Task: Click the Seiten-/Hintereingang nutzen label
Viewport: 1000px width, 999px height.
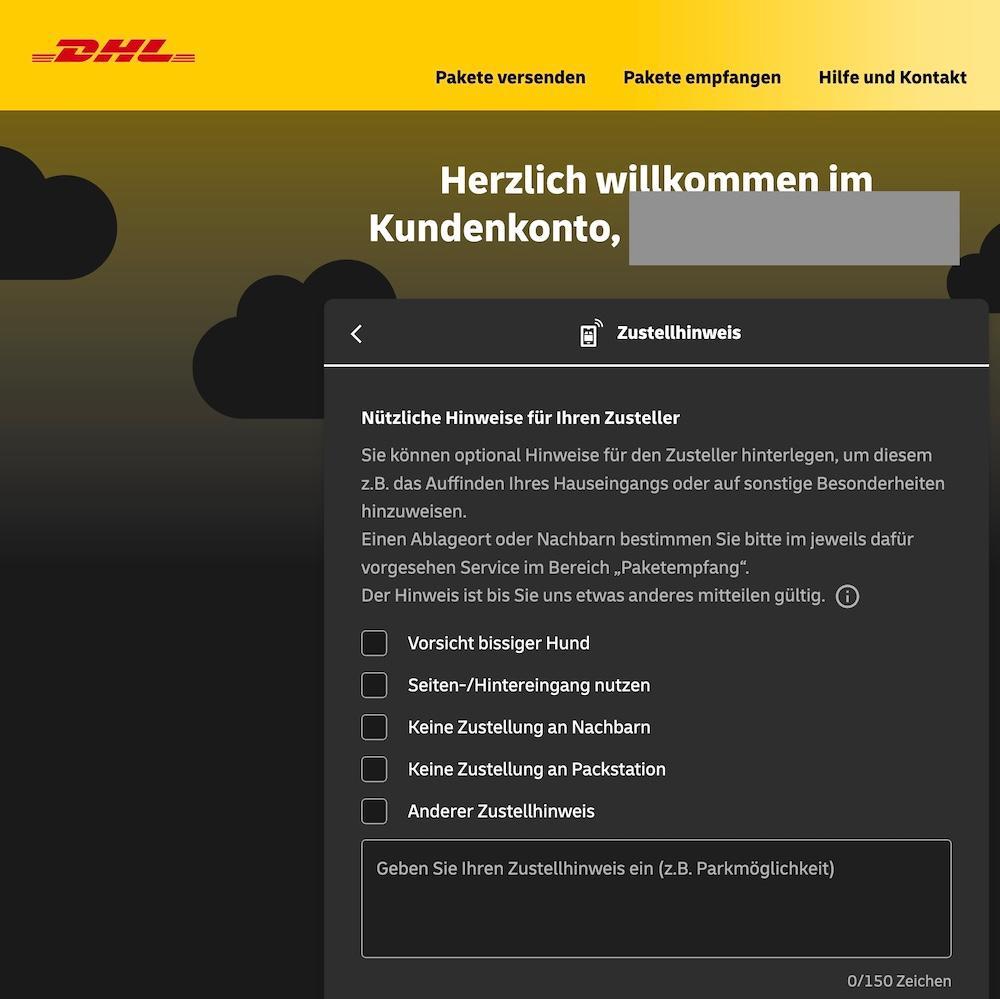Action: (x=529, y=685)
